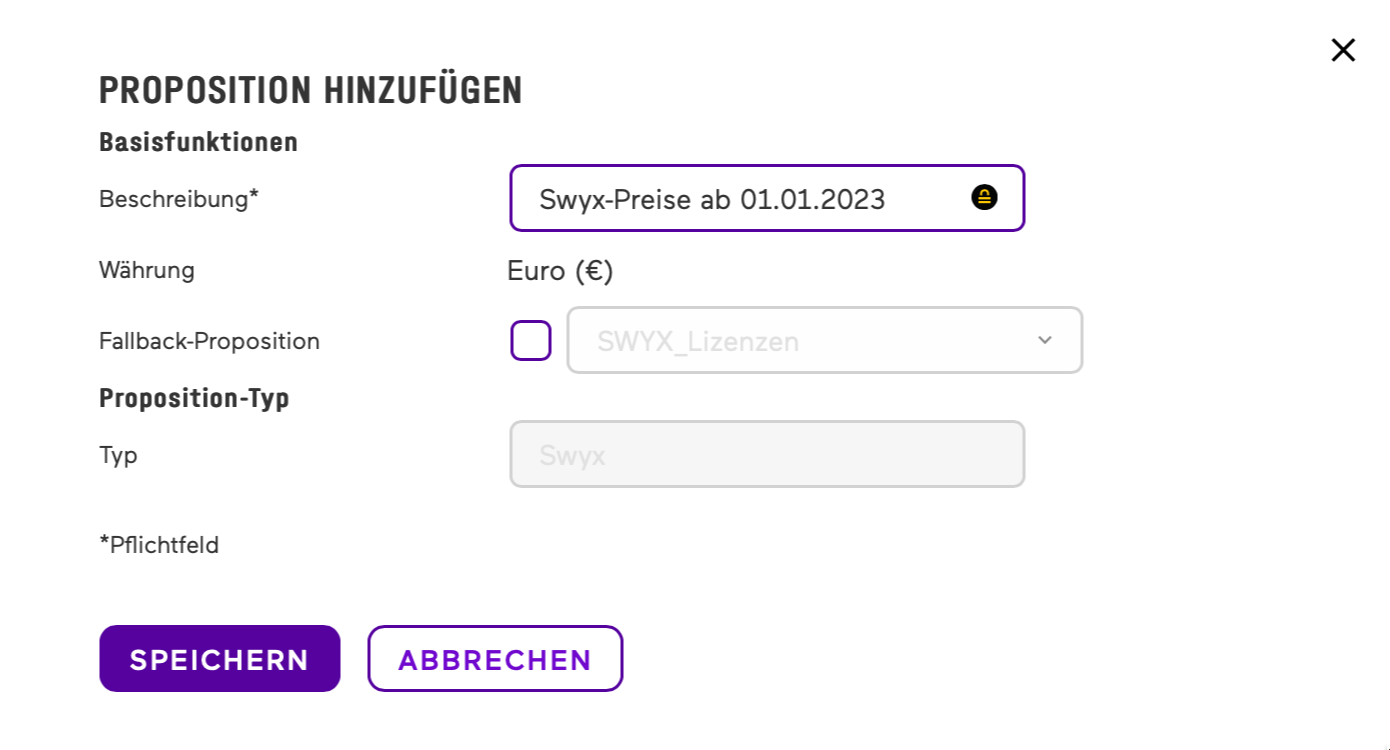This screenshot has height=750, width=1390.
Task: Click the "Beschreibung*" label
Action: coord(179,199)
